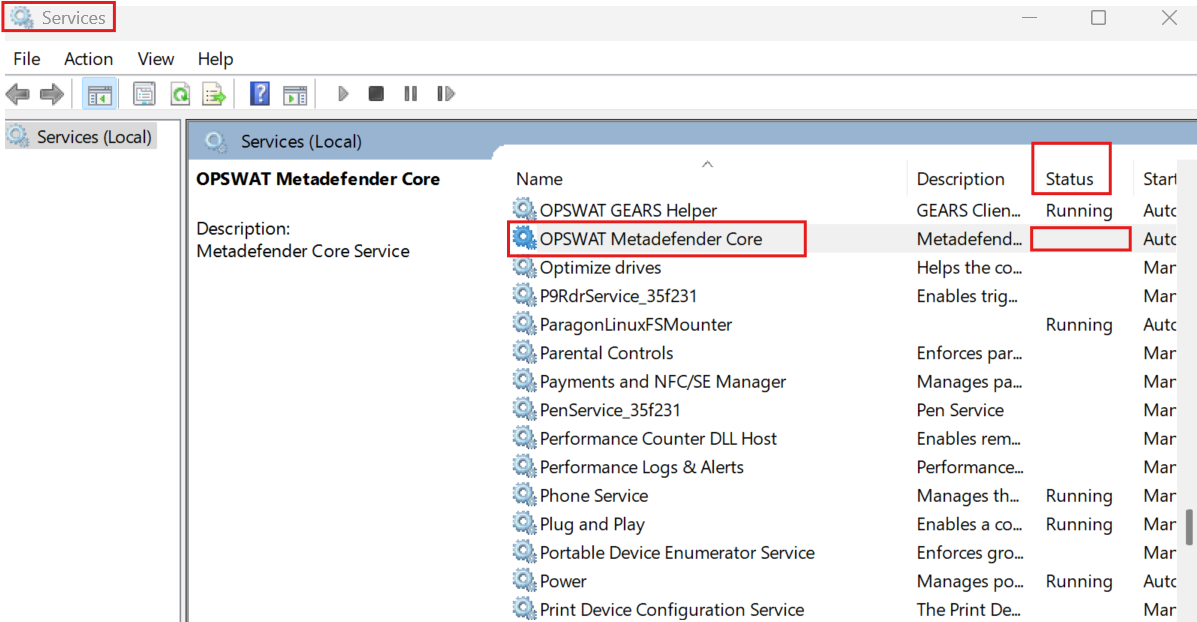The width and height of the screenshot is (1197, 622).
Task: Sort by the Status column header
Action: [1070, 179]
